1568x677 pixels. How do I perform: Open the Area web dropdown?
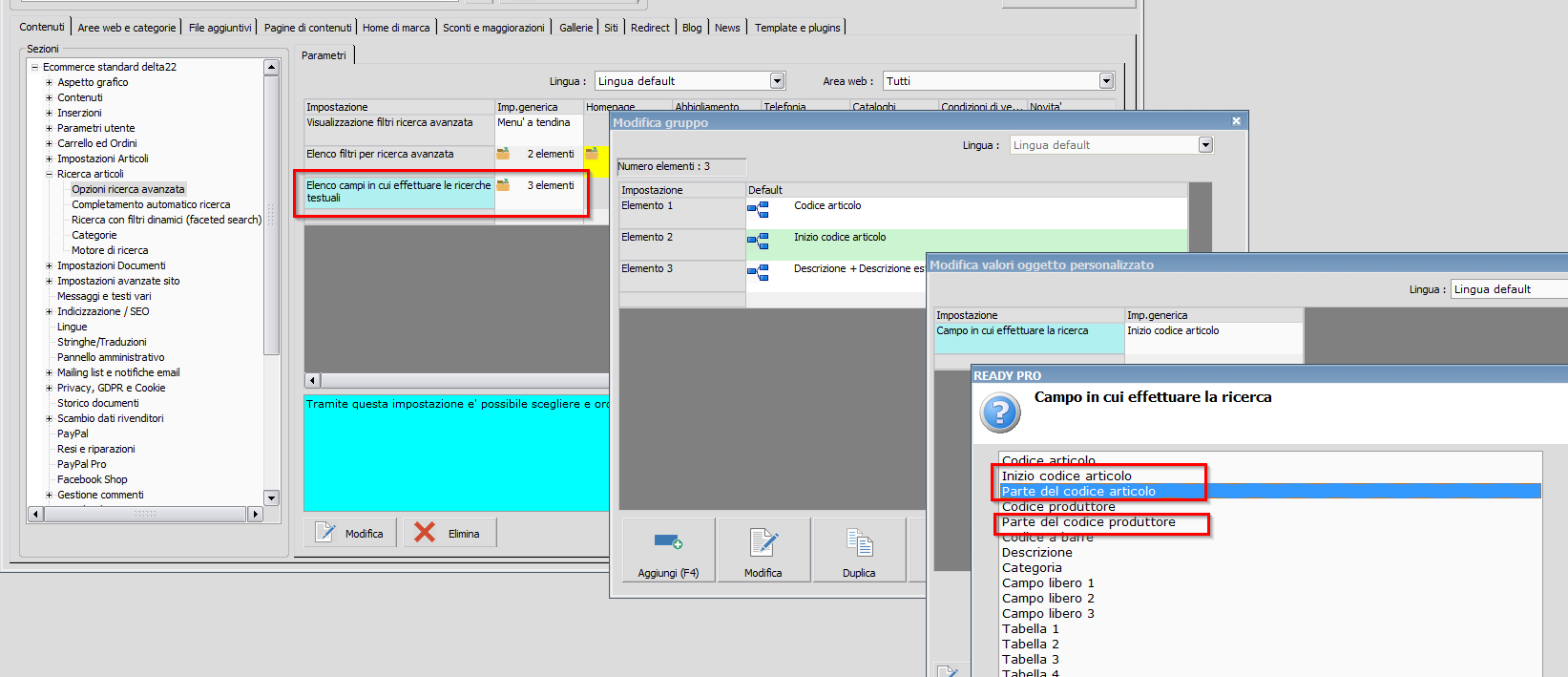(x=1106, y=81)
